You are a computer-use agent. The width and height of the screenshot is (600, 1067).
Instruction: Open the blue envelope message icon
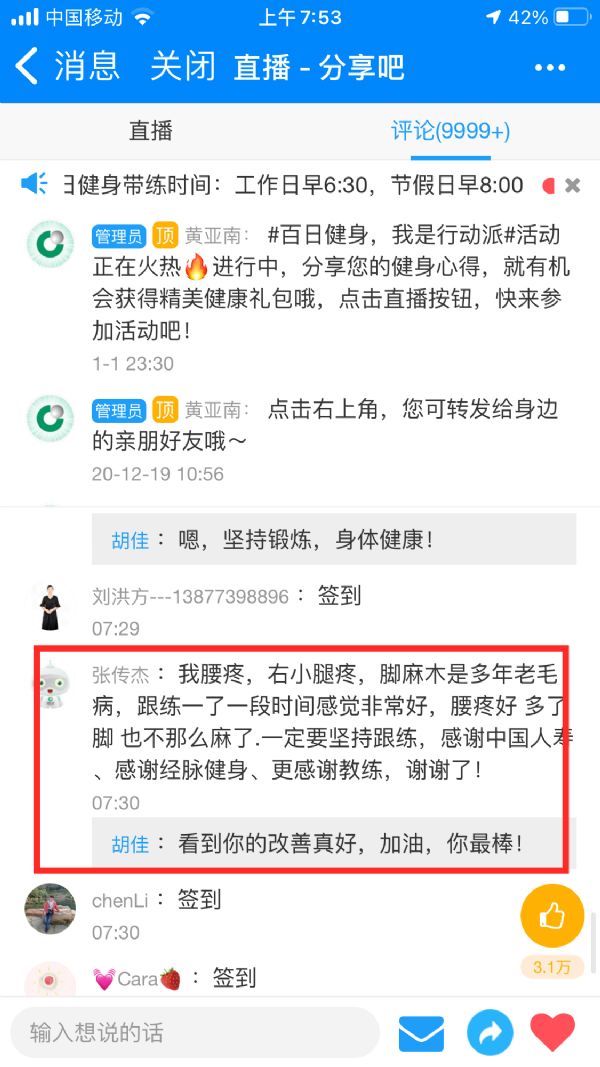pos(421,1034)
